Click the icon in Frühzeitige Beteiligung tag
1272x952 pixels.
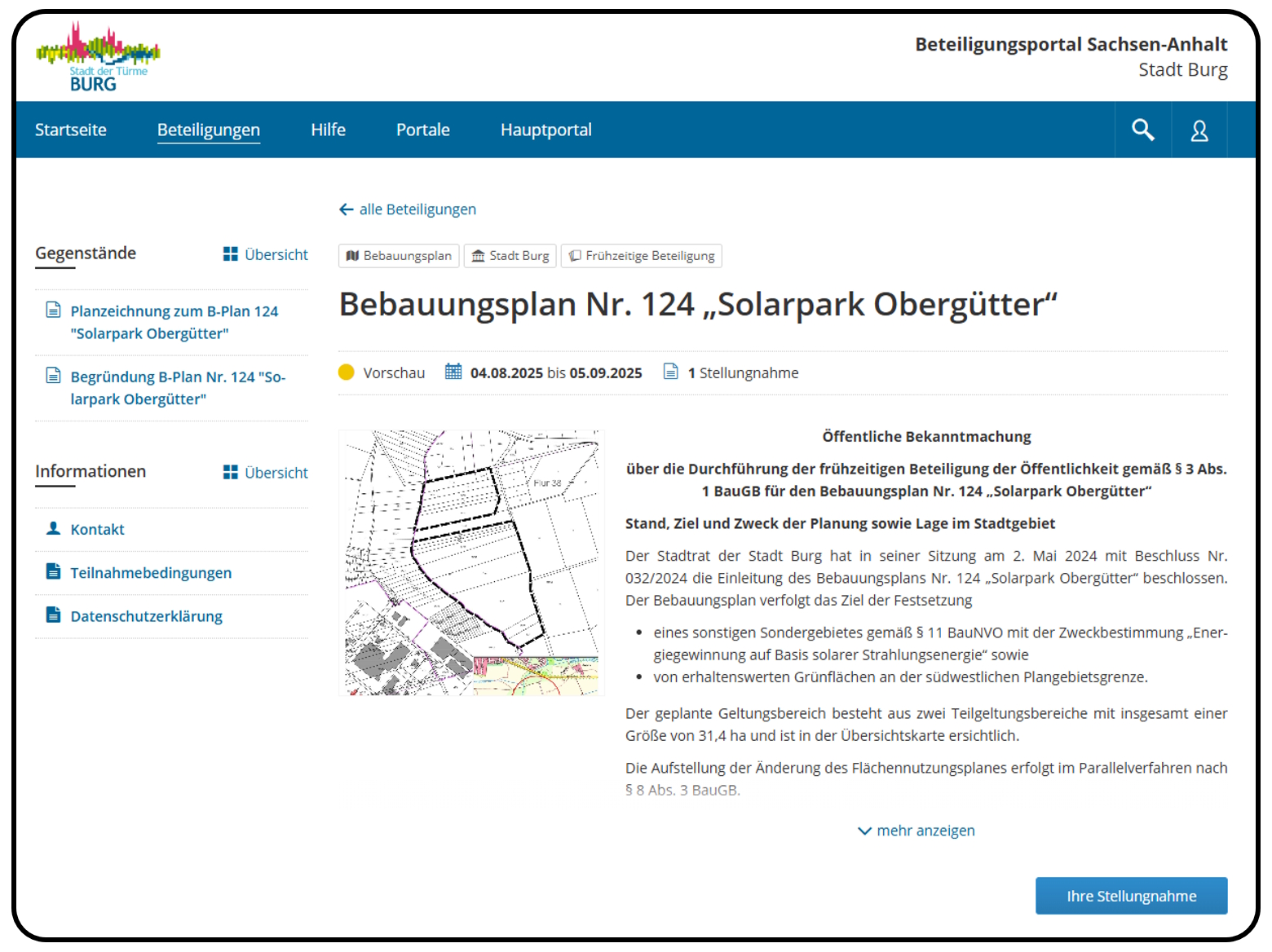pyautogui.click(x=575, y=256)
